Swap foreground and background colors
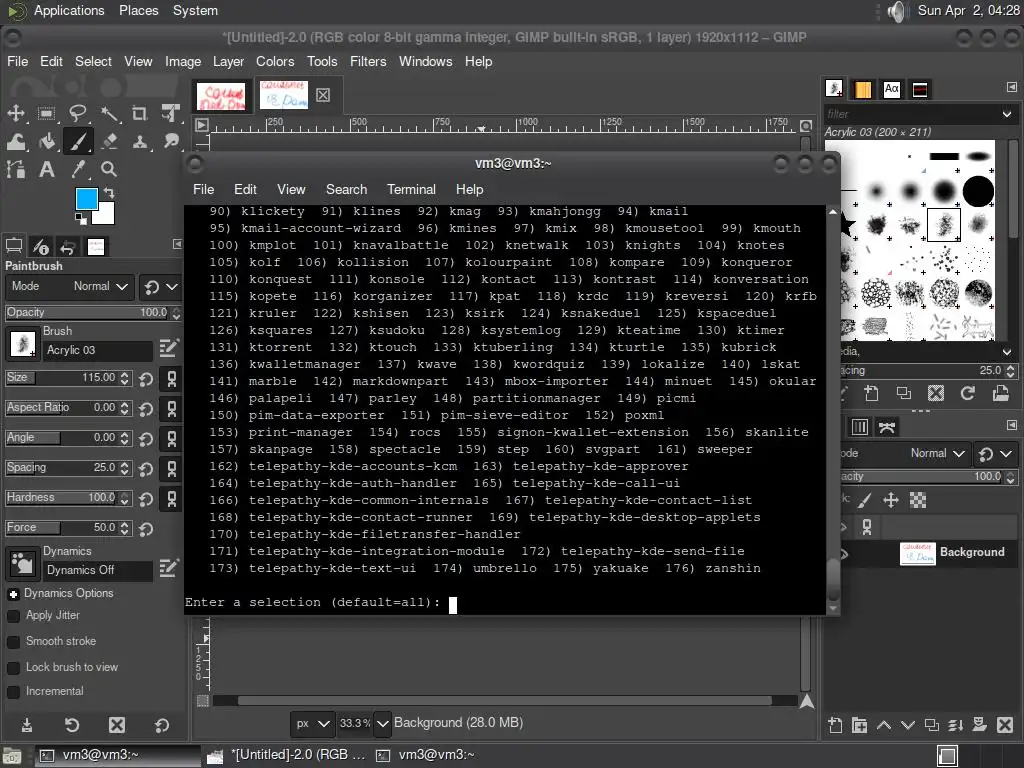1024x768 pixels. point(109,193)
